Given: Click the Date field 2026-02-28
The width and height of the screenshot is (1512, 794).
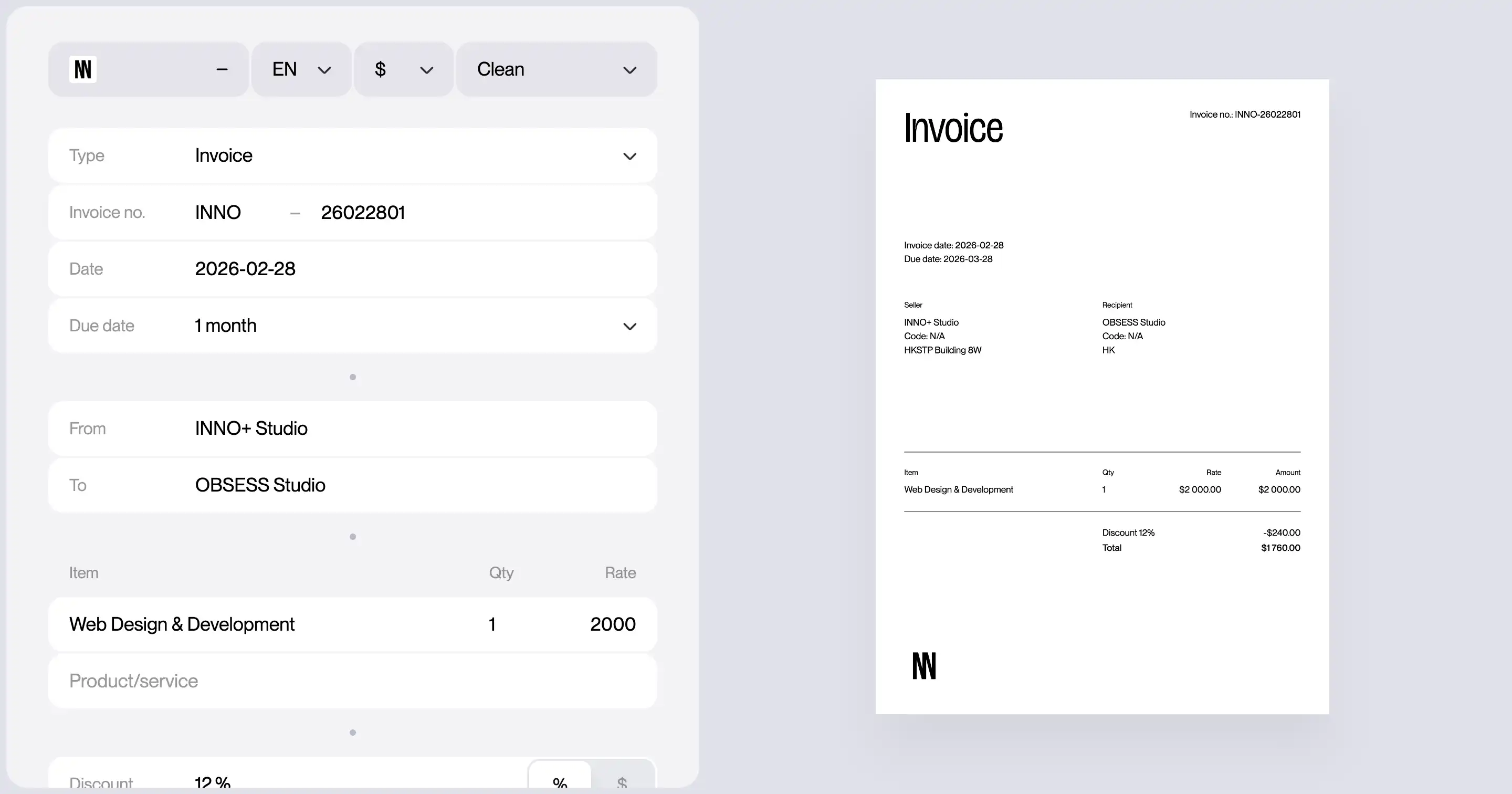Looking at the screenshot, I should coord(353,269).
